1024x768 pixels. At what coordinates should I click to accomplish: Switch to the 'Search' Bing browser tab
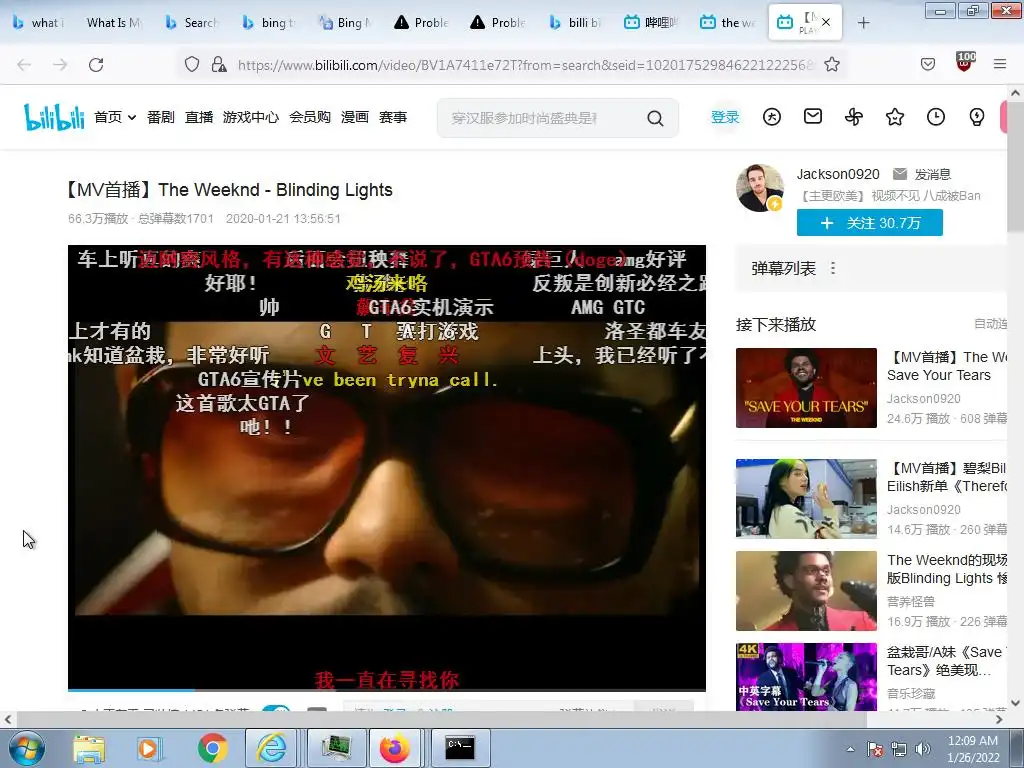pyautogui.click(x=191, y=23)
